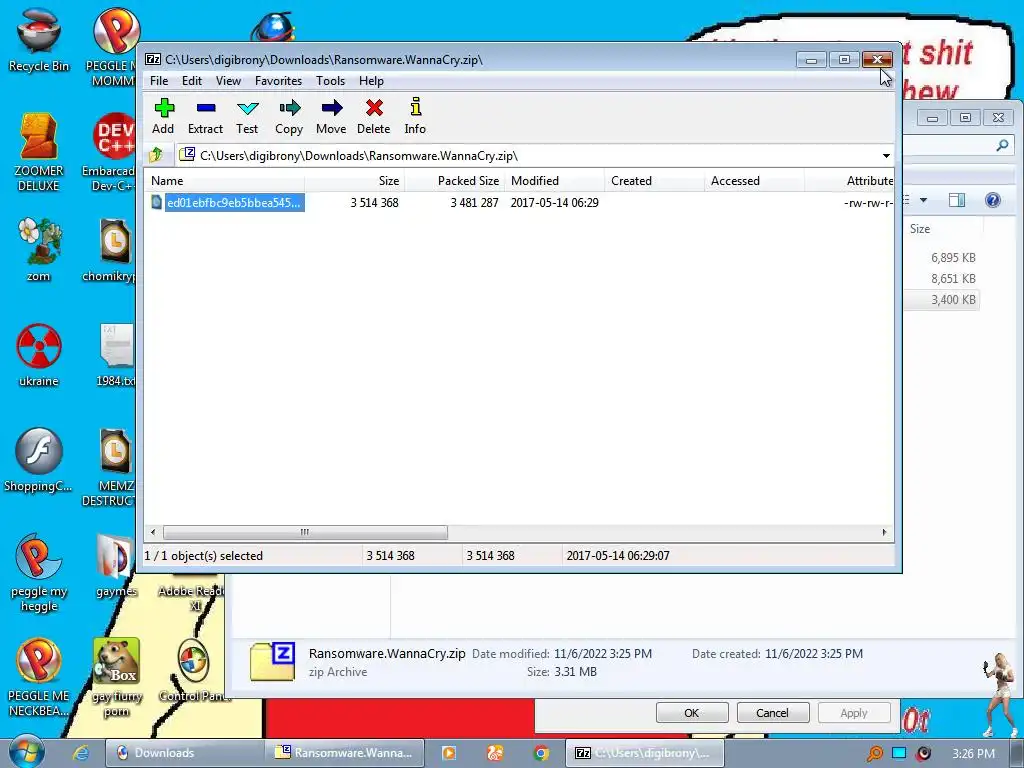Viewport: 1024px width, 768px height.
Task: Click the 3:26 PM taskbar clock
Action: click(973, 754)
